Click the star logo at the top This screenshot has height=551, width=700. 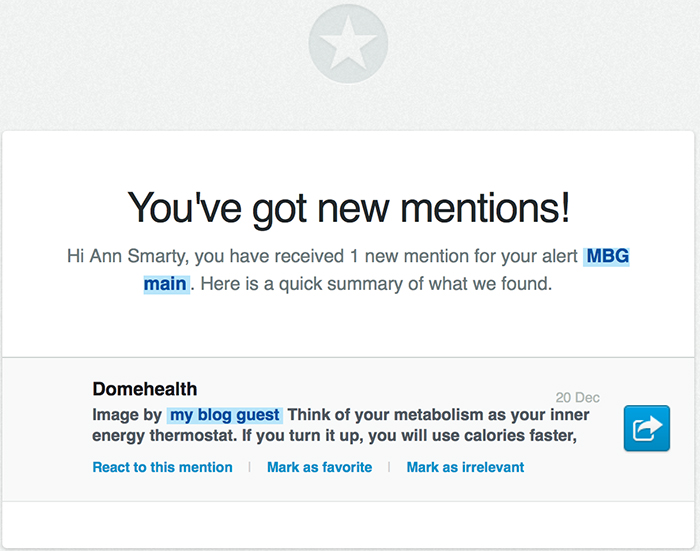tap(348, 44)
